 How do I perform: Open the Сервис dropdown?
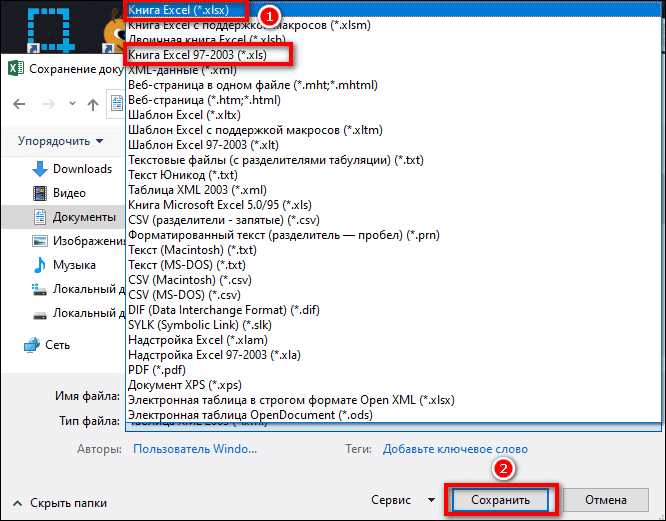point(402,500)
